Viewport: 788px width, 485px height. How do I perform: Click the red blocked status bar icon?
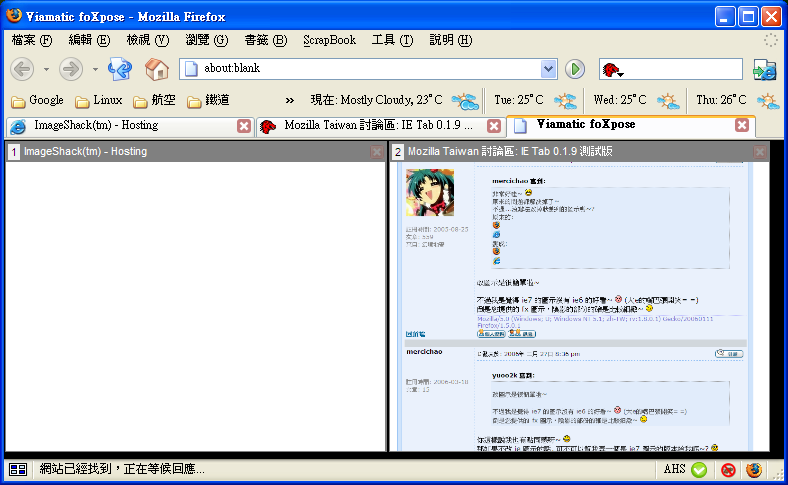click(x=728, y=470)
